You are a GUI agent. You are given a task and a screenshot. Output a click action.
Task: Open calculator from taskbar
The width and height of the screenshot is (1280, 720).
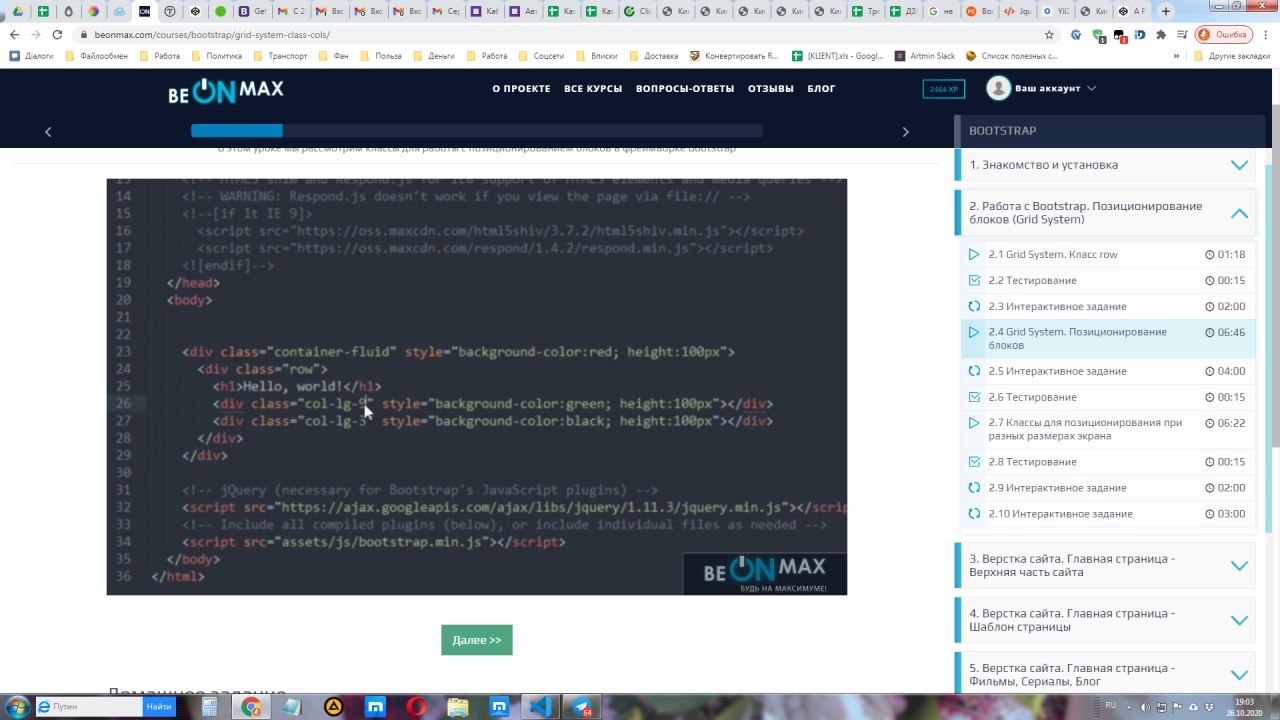click(x=210, y=707)
